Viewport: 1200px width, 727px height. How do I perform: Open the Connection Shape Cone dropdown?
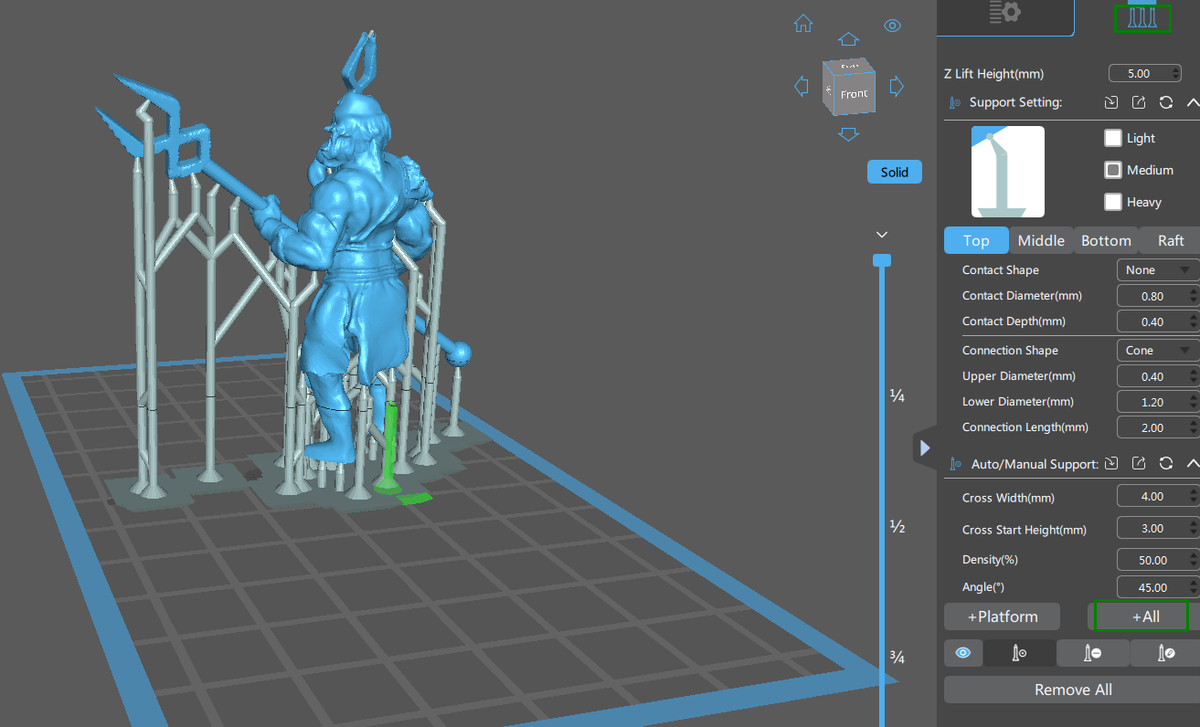[1156, 350]
